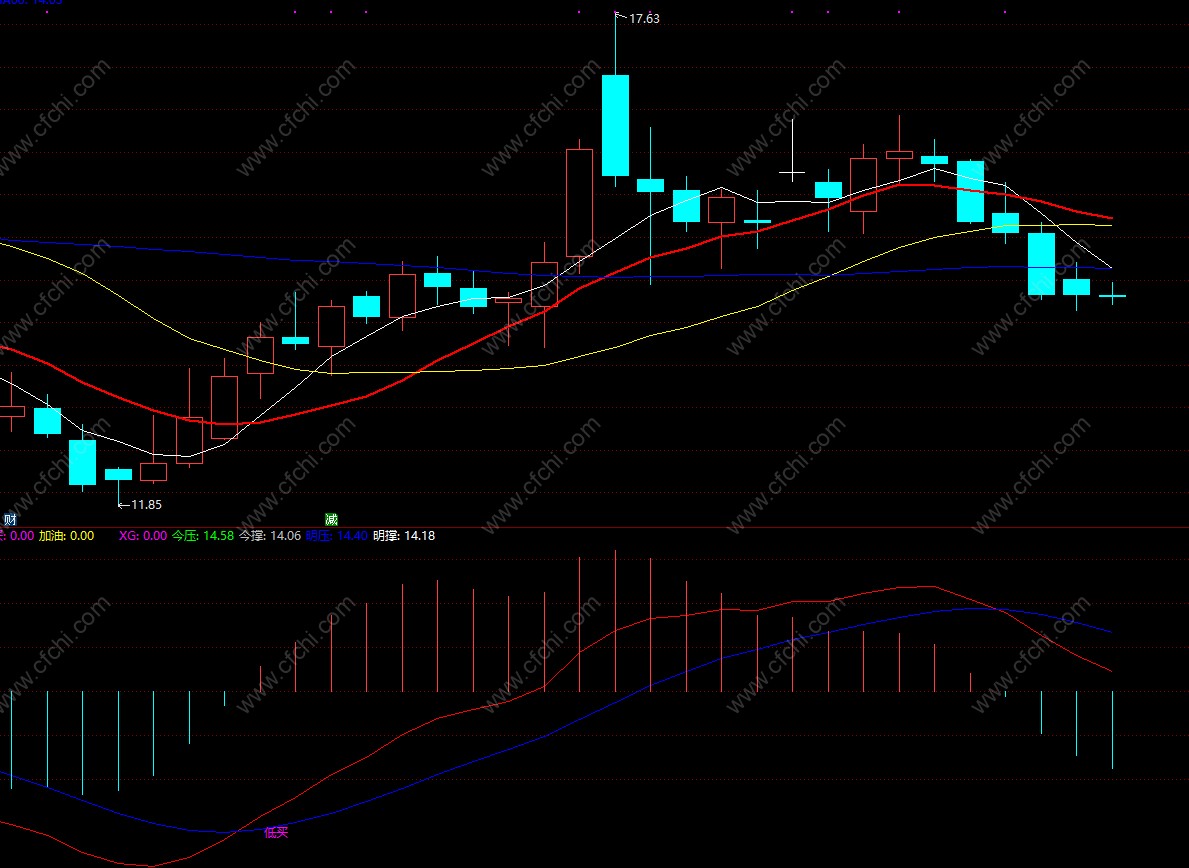Viewport: 1189px width, 868px height.
Task: Click the green 减 signal marker
Action: click(331, 520)
